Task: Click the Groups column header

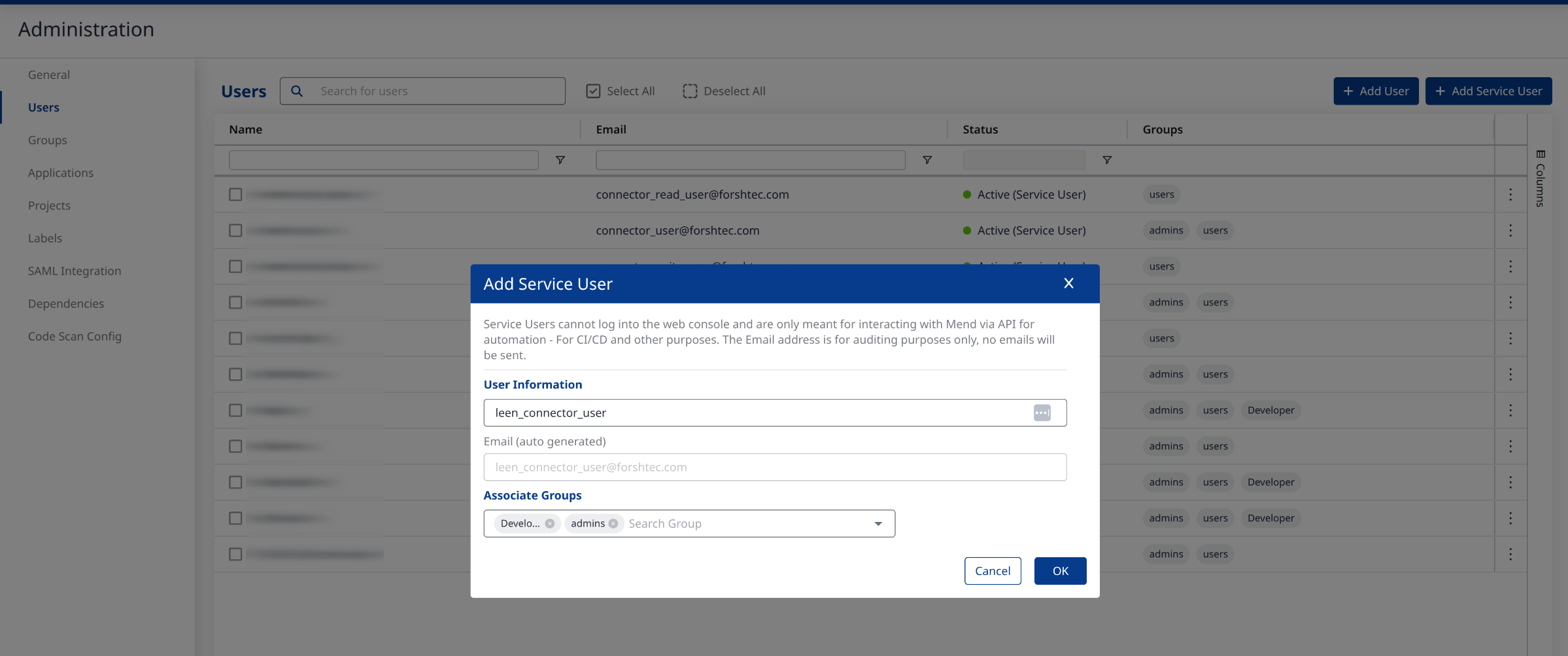Action: (1163, 129)
